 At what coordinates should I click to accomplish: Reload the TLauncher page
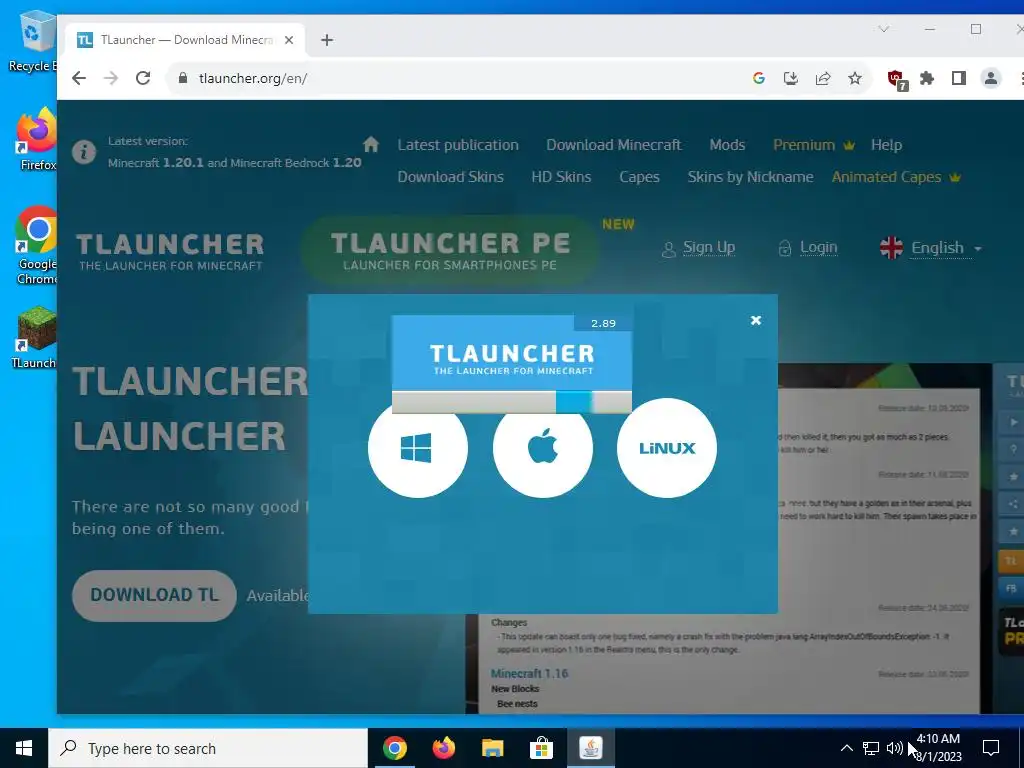pos(143,78)
